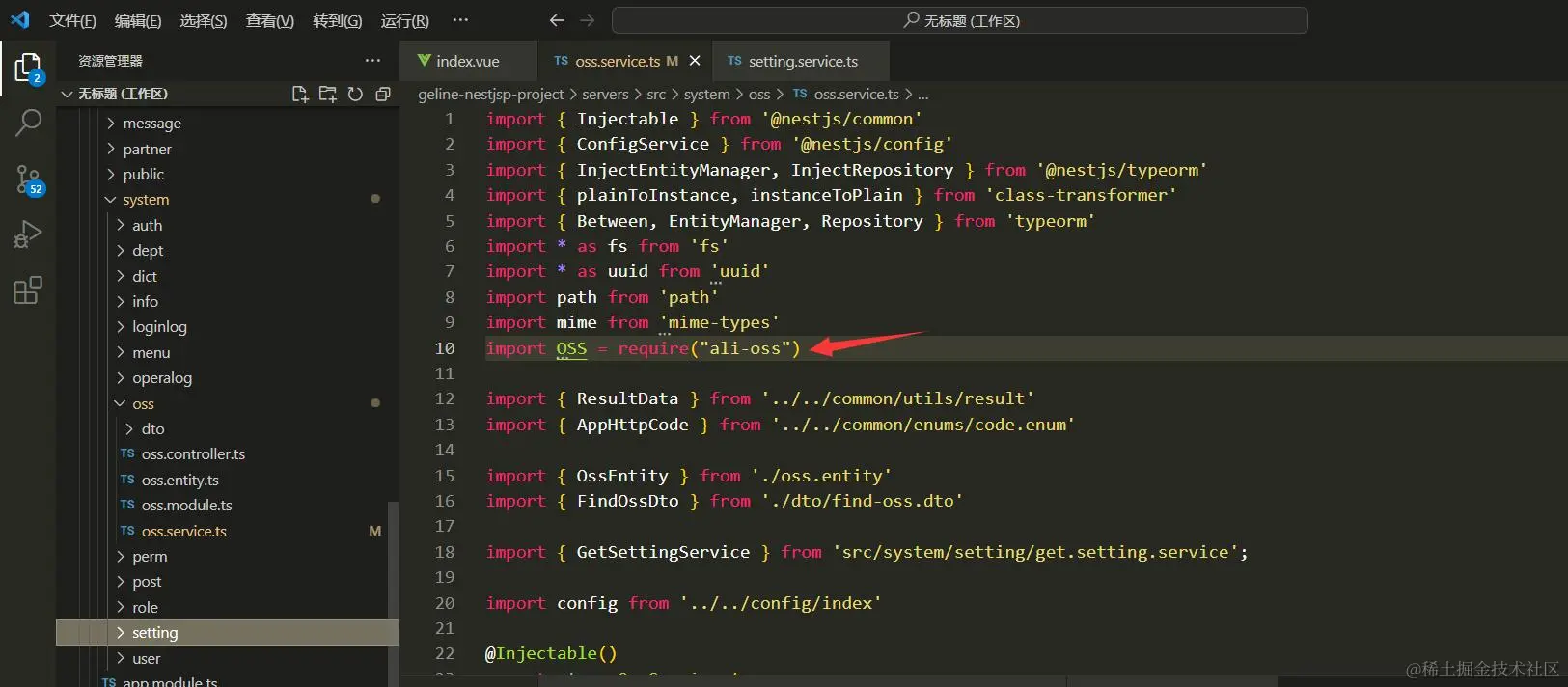The height and width of the screenshot is (687, 1568).
Task: Click oss folder in breadcrumb
Action: (x=759, y=94)
